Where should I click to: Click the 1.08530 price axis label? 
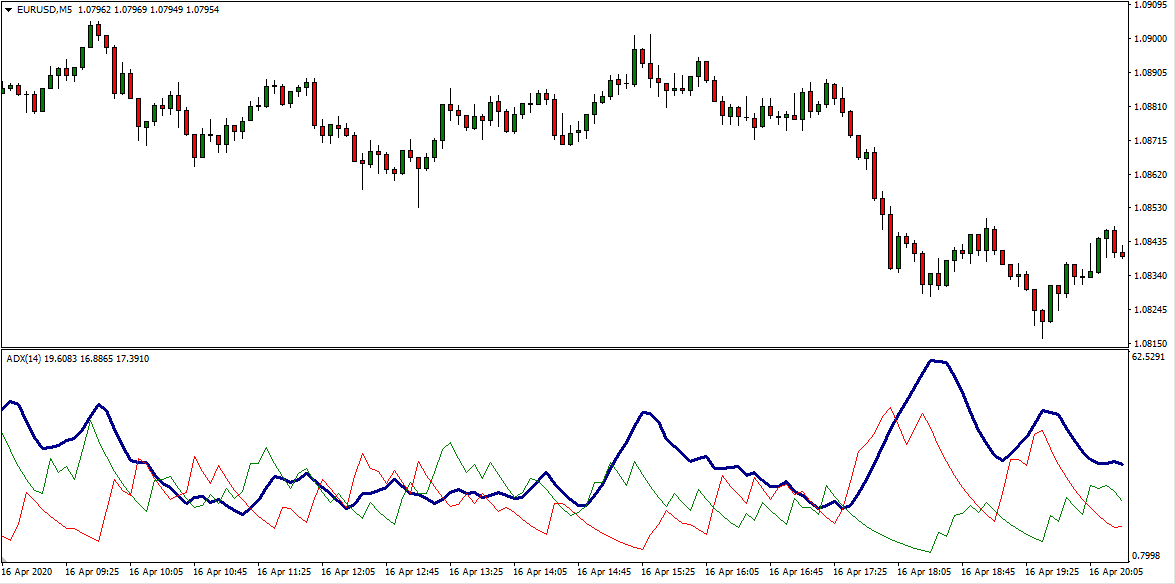[x=1150, y=208]
